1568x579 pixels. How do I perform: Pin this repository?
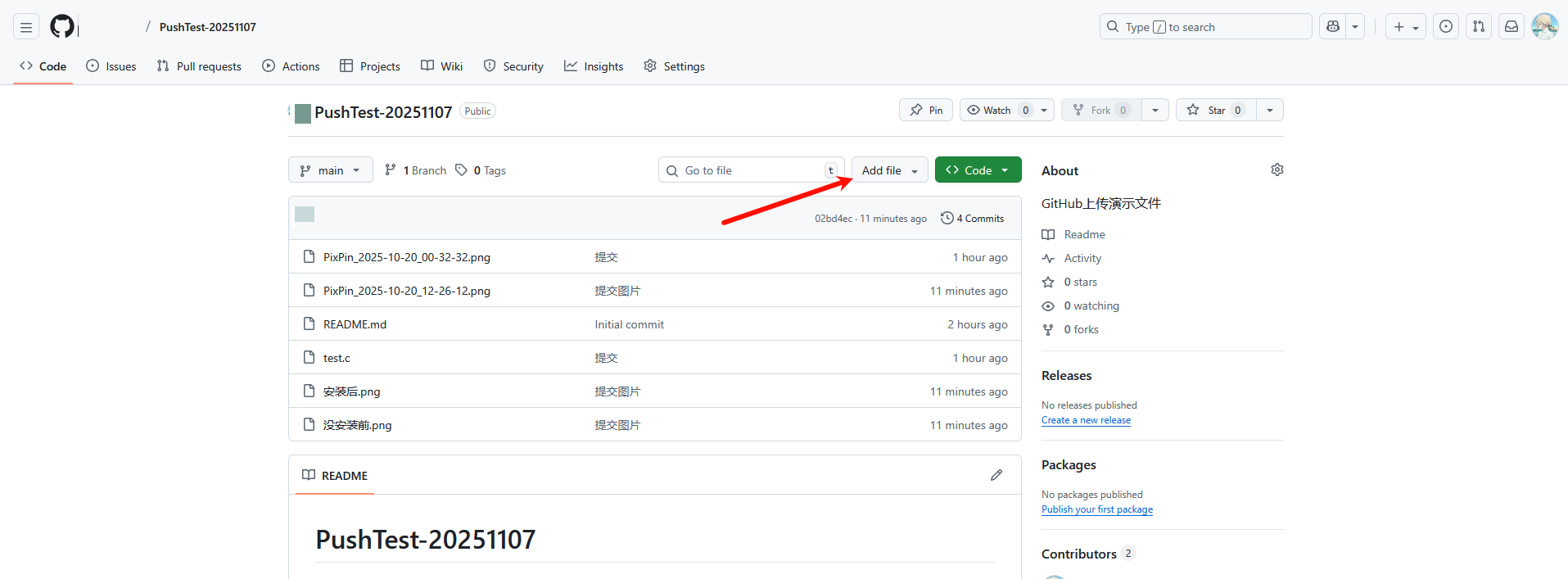coord(926,110)
